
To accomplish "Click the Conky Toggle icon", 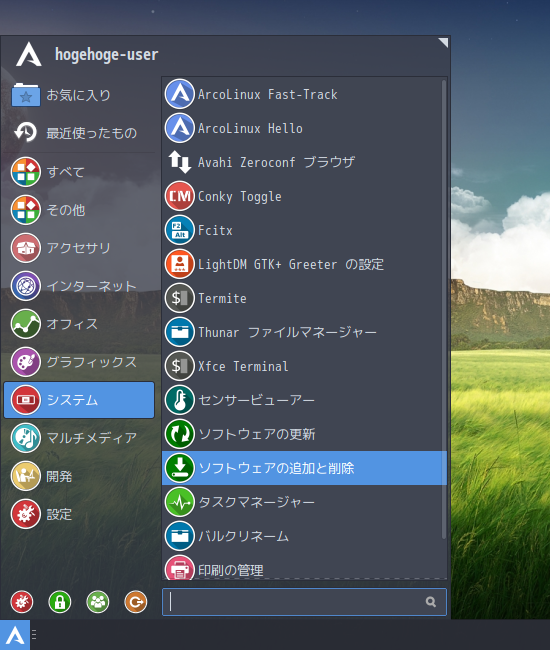I will click(179, 196).
